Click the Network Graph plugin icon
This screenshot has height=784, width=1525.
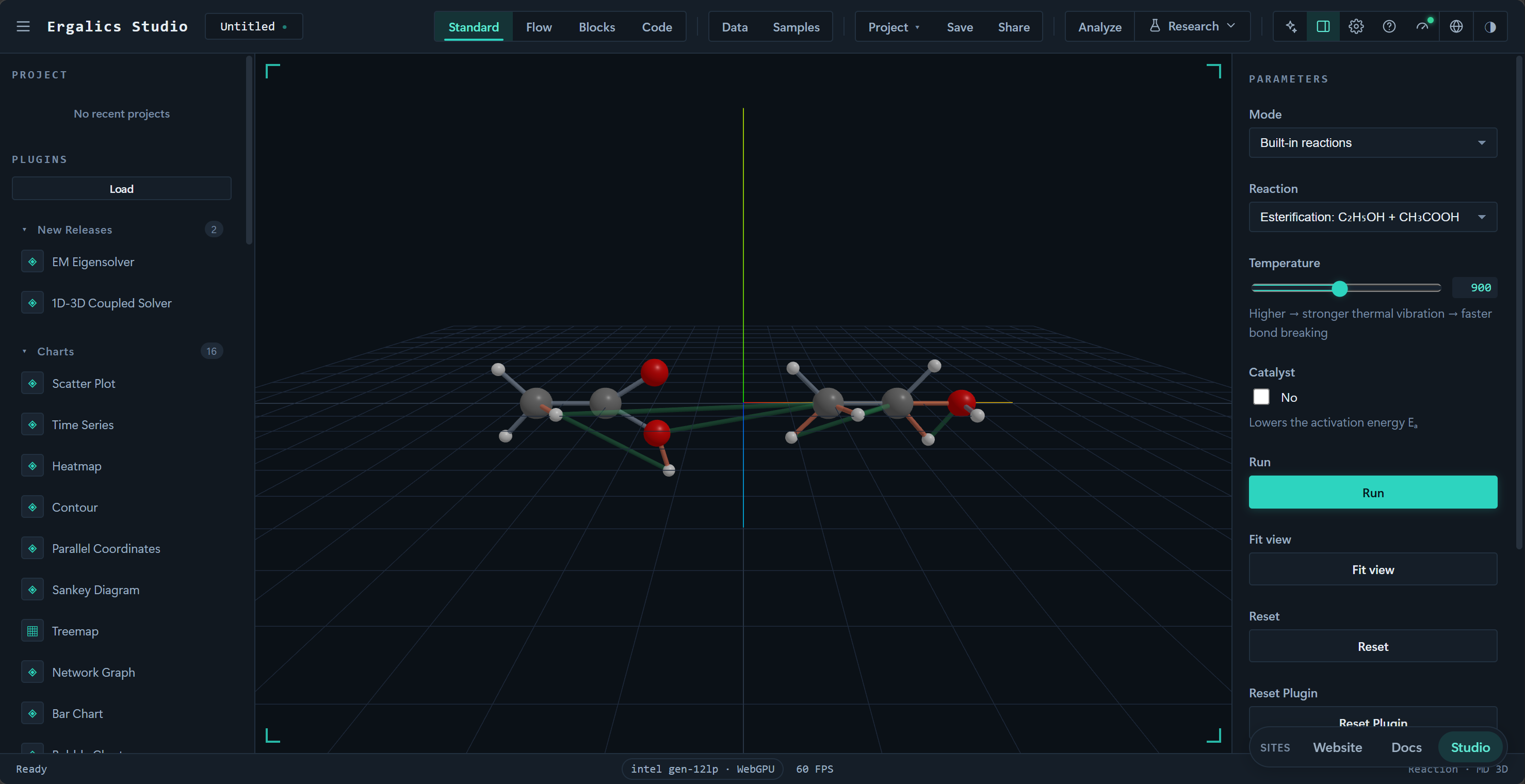pyautogui.click(x=33, y=673)
